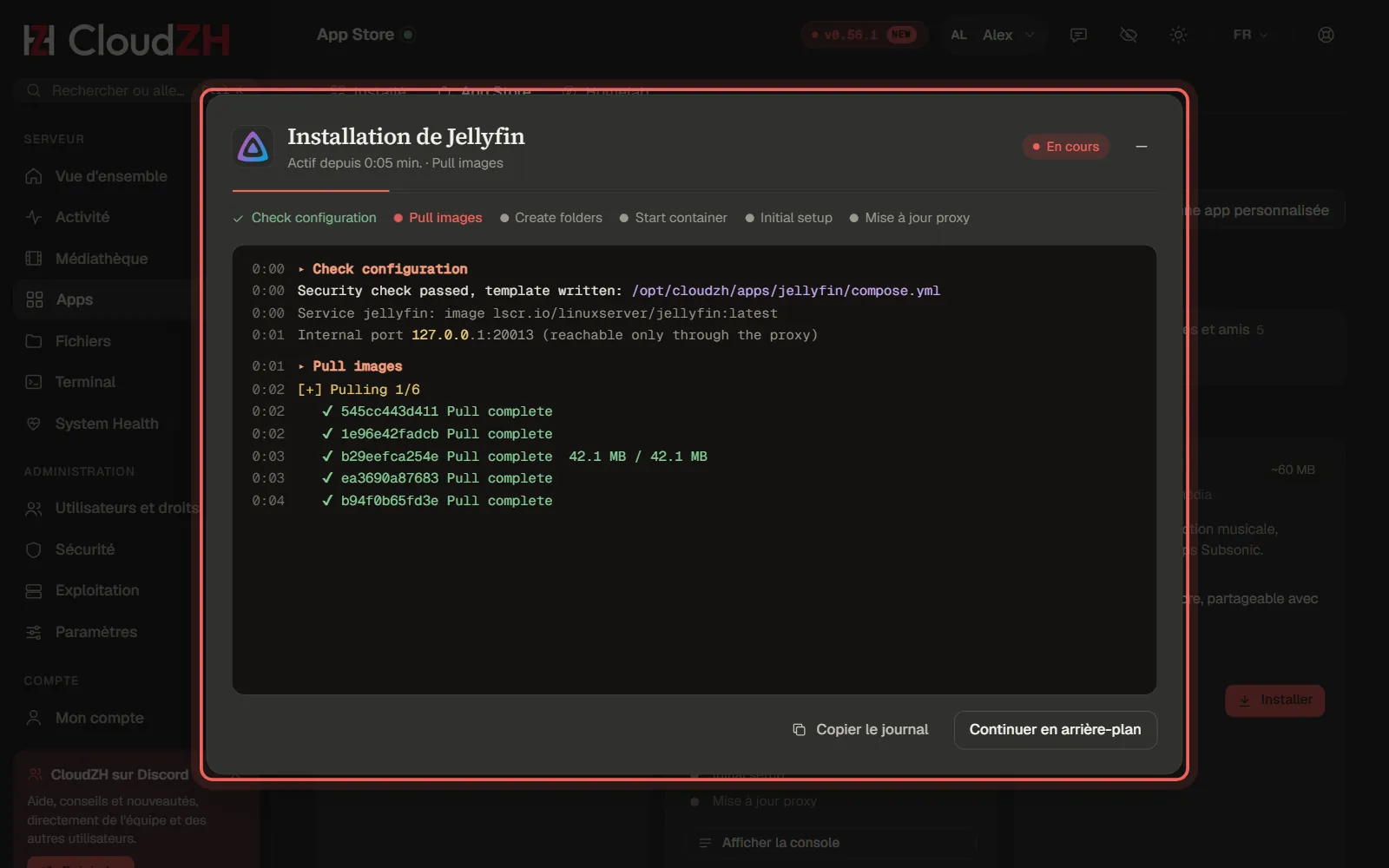Click the compose.yml path in the log
This screenshot has height=868, width=1389.
coord(786,291)
